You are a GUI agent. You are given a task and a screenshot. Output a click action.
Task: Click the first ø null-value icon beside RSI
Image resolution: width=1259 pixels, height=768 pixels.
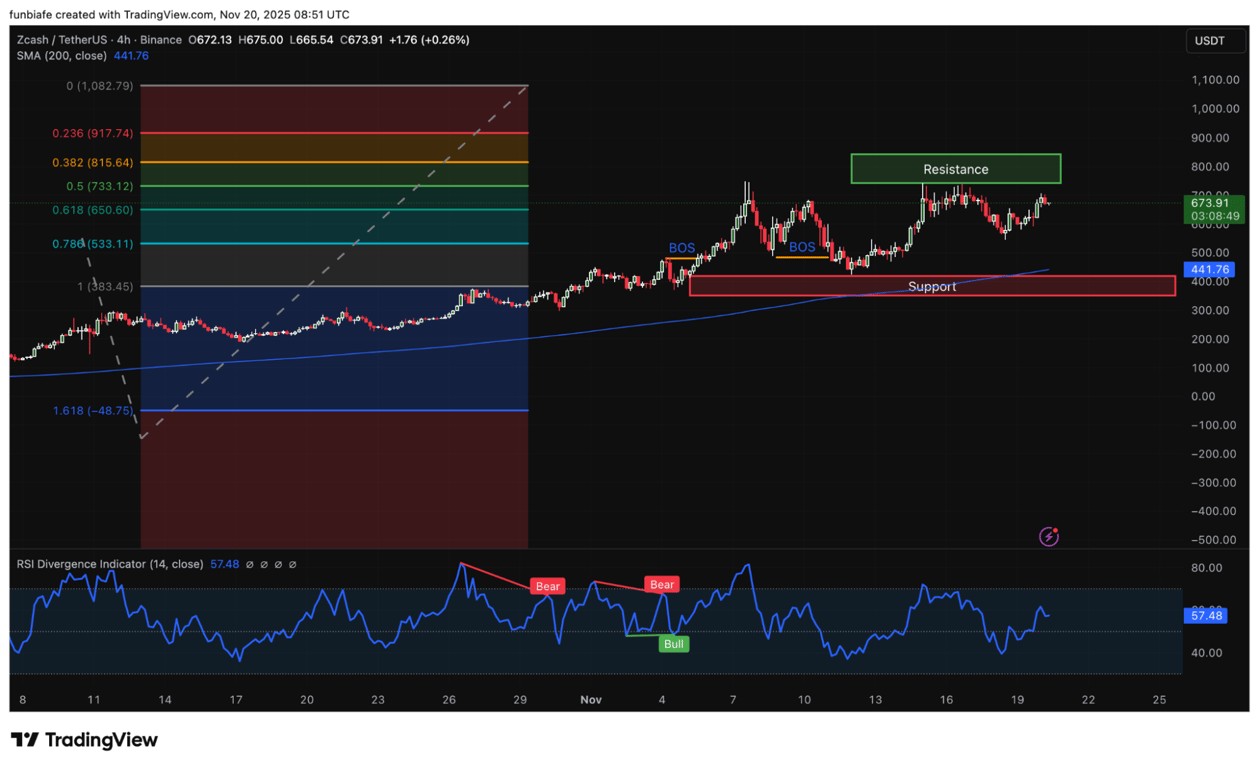click(x=249, y=564)
